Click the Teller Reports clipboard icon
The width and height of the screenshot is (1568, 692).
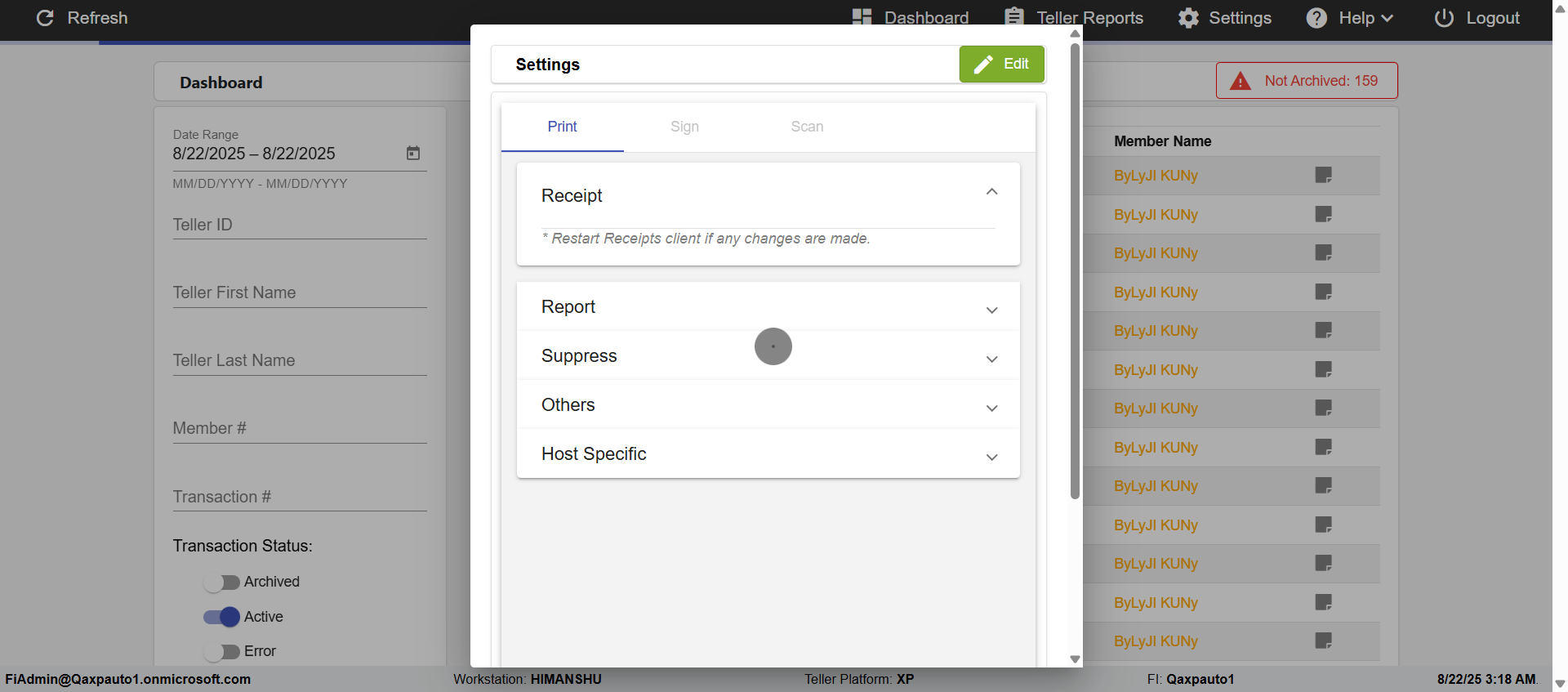click(x=1014, y=17)
